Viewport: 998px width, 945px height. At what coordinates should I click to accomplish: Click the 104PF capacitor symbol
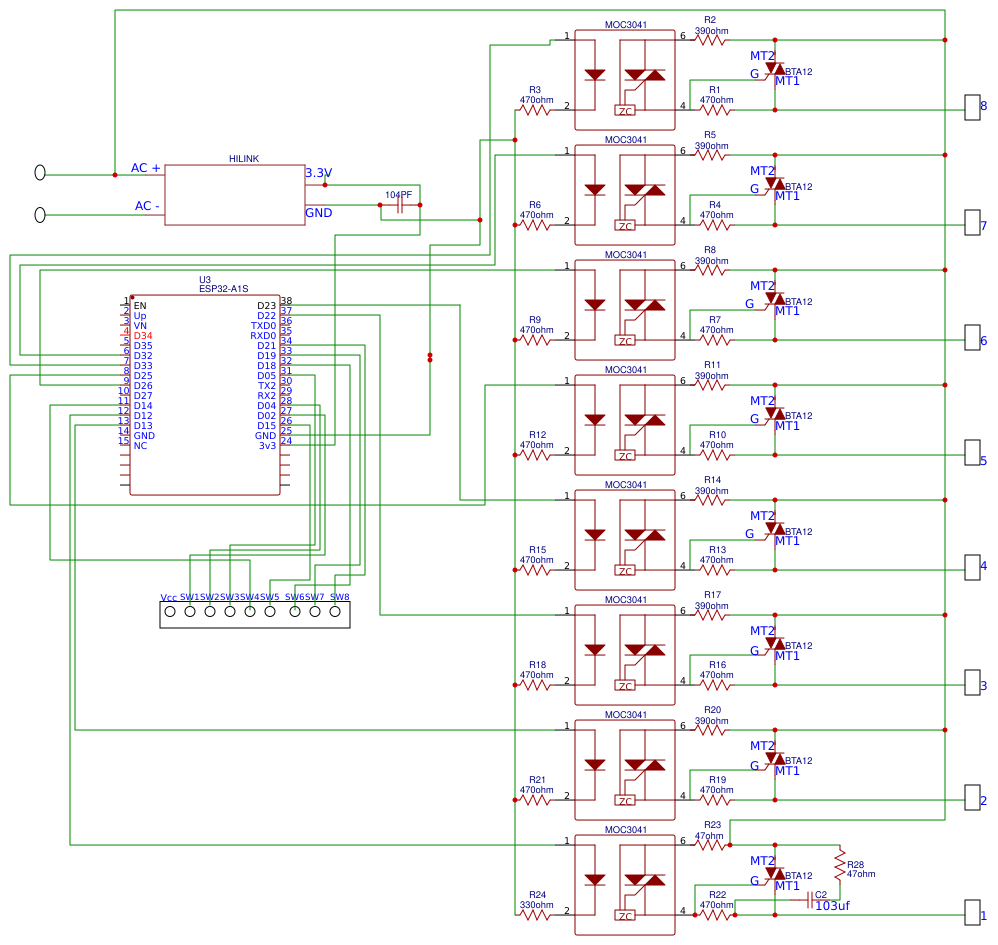click(398, 205)
